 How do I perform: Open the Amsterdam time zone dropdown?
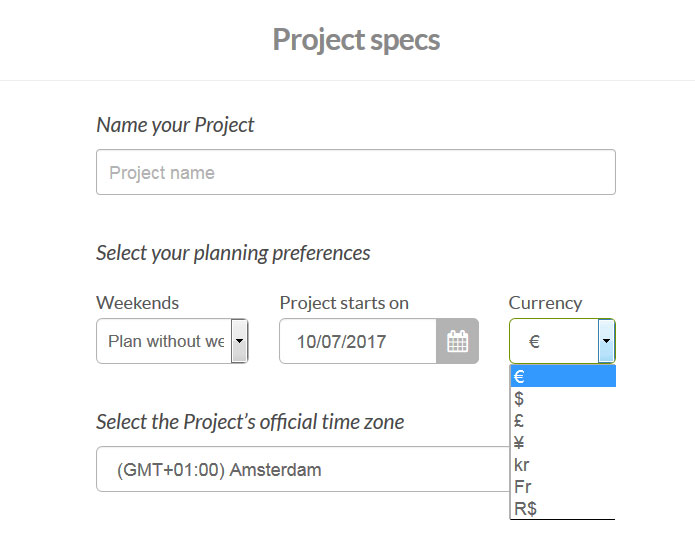302,469
